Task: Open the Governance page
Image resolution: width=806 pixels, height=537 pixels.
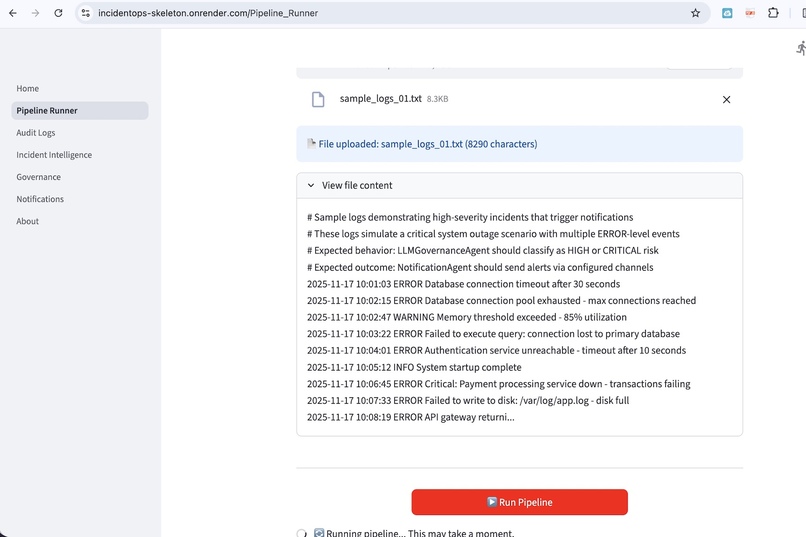Action: [39, 177]
